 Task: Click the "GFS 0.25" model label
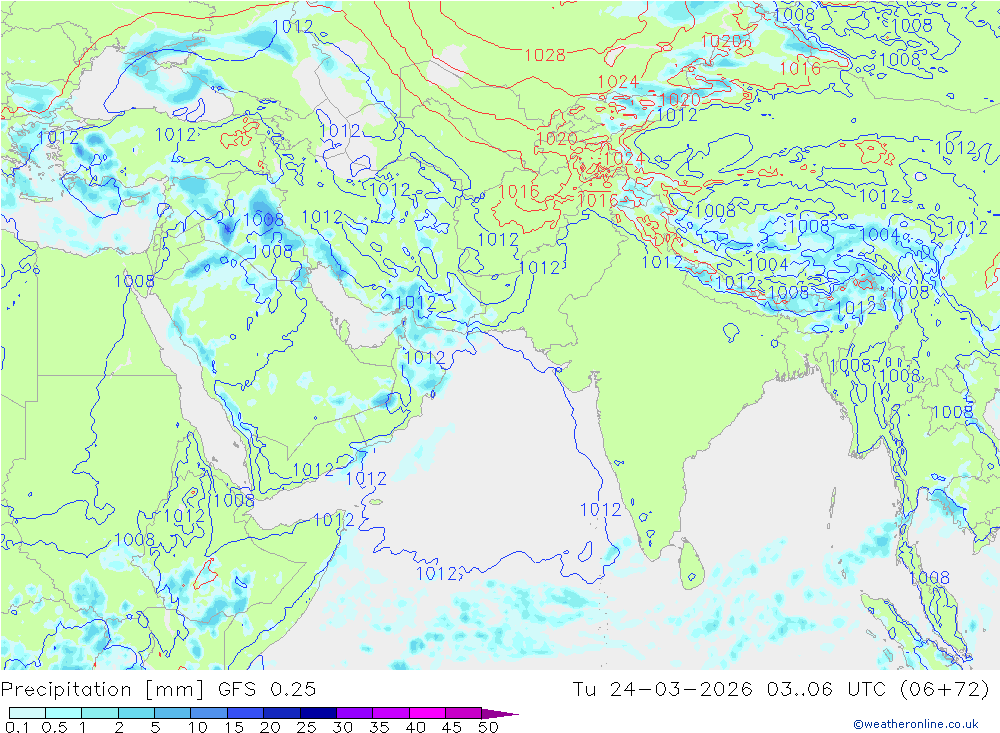tap(267, 690)
